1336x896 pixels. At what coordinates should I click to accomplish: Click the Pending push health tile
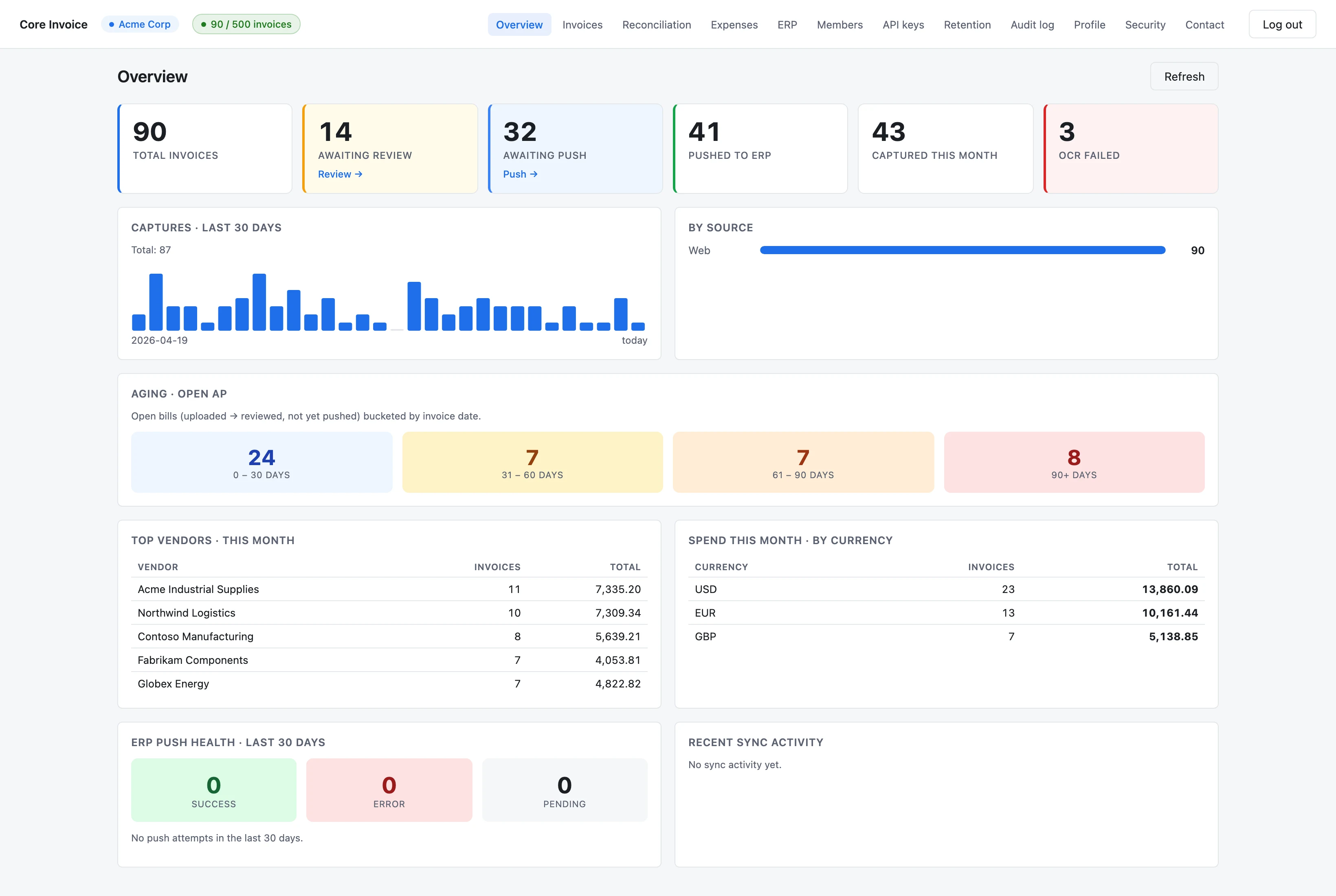click(x=565, y=790)
